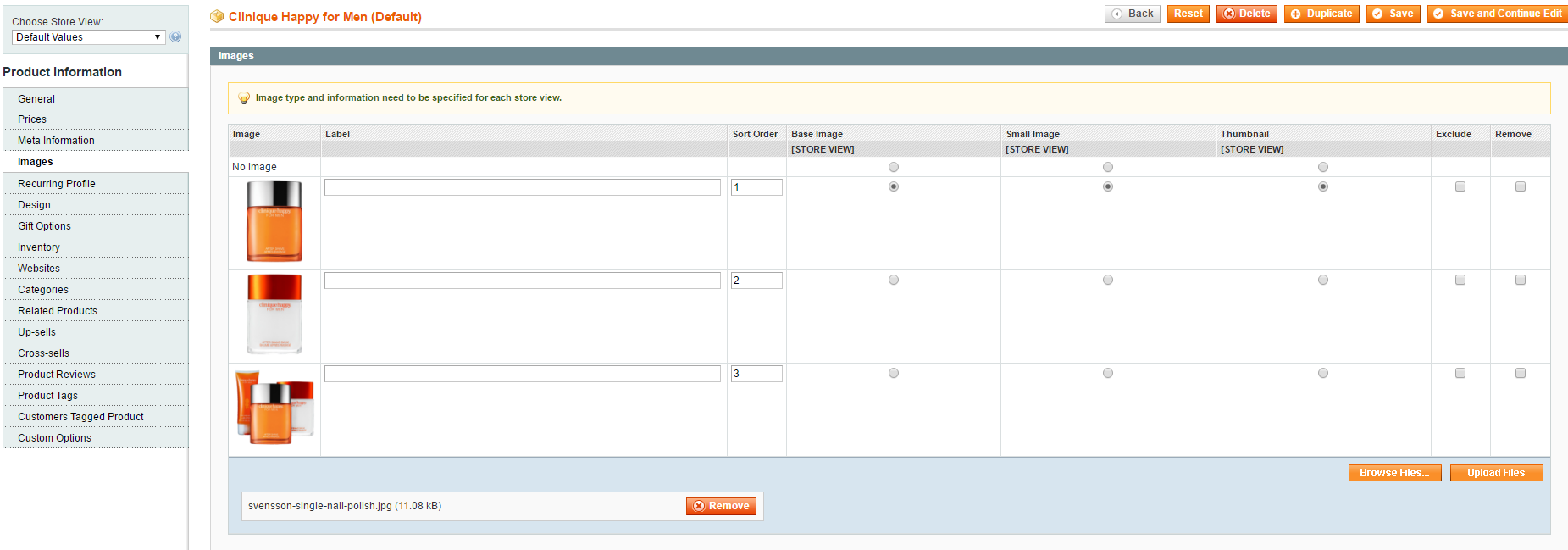
Task: Select No image as Thumbnail
Action: (x=1323, y=167)
